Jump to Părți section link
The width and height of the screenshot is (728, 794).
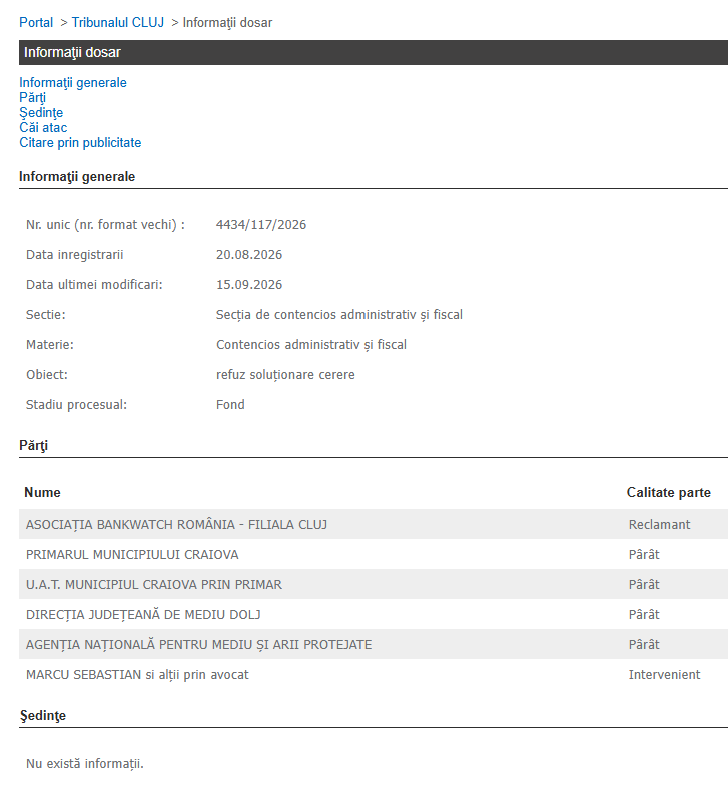(x=32, y=97)
